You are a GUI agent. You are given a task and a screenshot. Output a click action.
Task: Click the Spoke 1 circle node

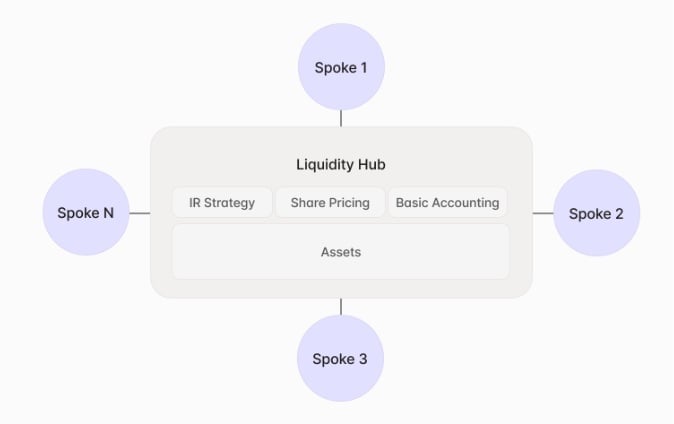coord(341,67)
